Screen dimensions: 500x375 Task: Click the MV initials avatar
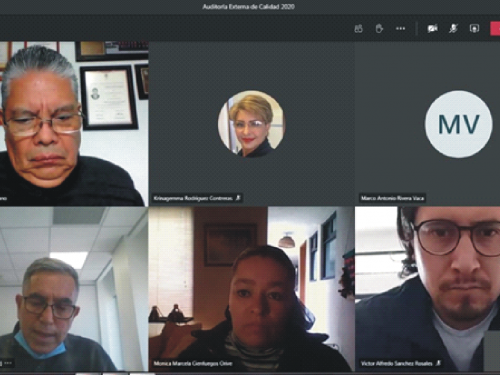coord(459,124)
